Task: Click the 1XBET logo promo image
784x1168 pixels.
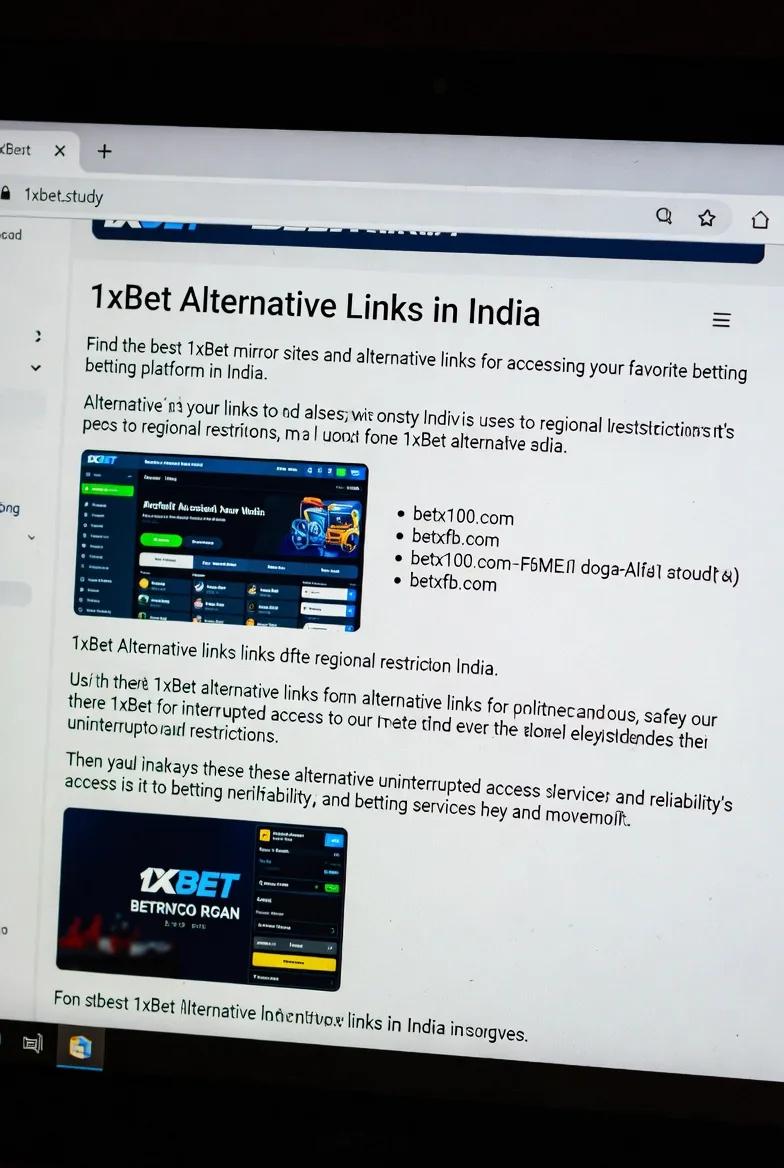Action: [200, 896]
